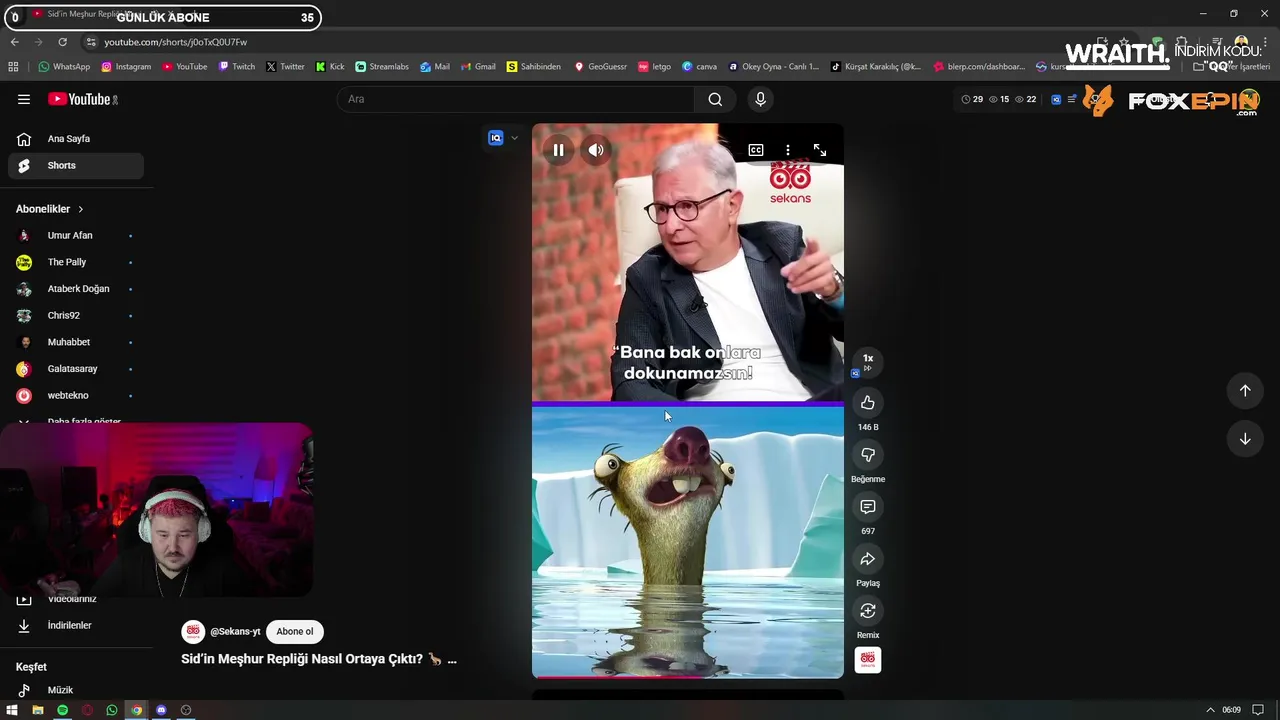Click the blue IQ extension icon
This screenshot has width=1280, height=720.
(x=496, y=138)
